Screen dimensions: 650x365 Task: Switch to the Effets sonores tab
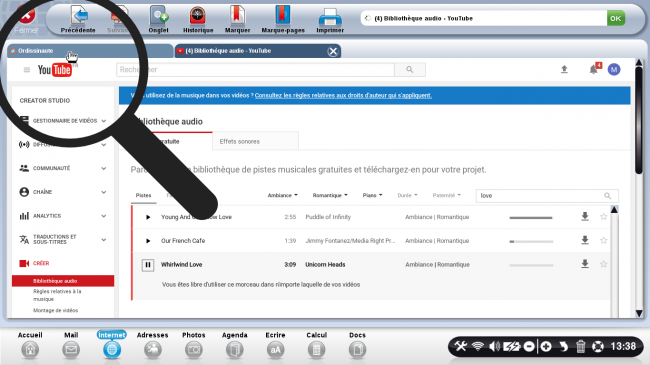255,141
